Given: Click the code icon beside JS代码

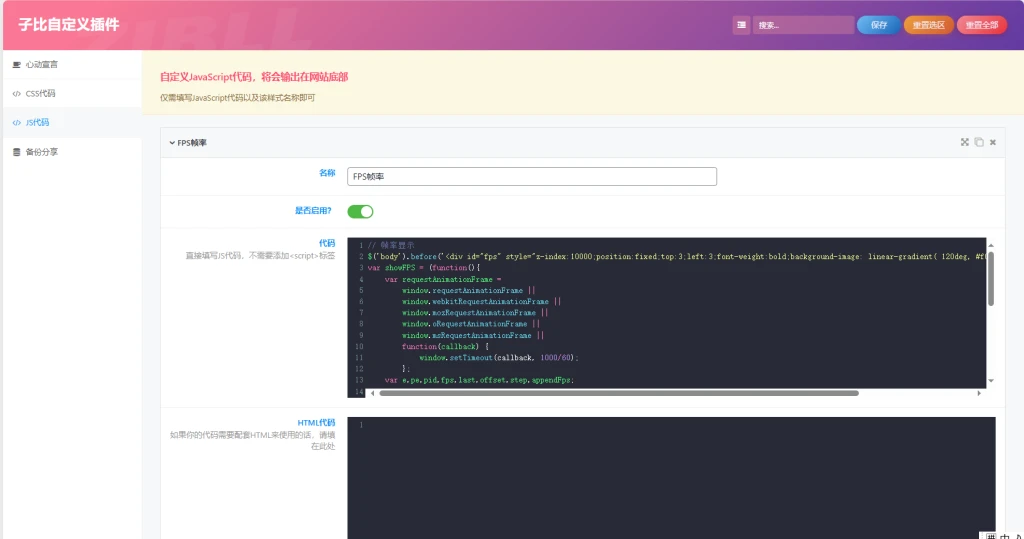Looking at the screenshot, I should pyautogui.click(x=16, y=122).
